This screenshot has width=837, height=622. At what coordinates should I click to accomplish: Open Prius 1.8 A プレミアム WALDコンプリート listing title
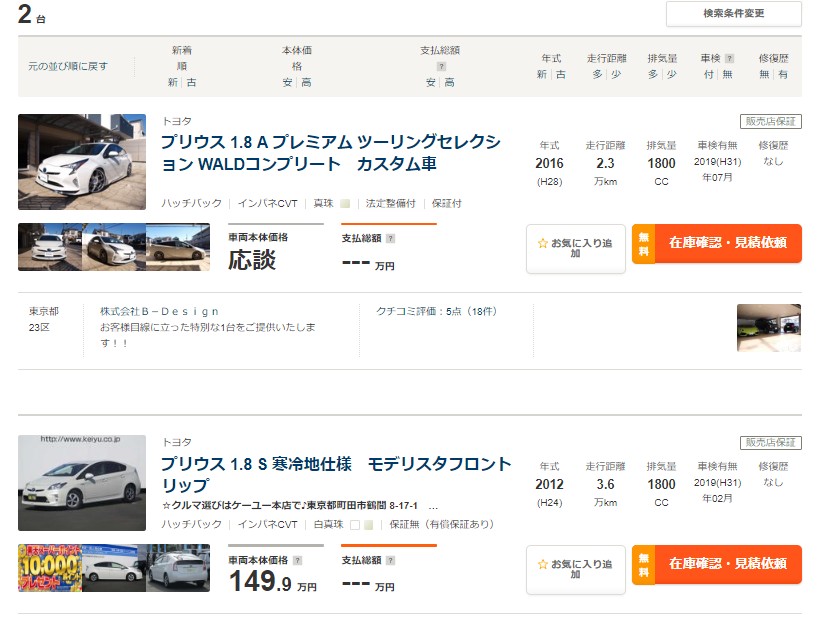tap(331, 153)
